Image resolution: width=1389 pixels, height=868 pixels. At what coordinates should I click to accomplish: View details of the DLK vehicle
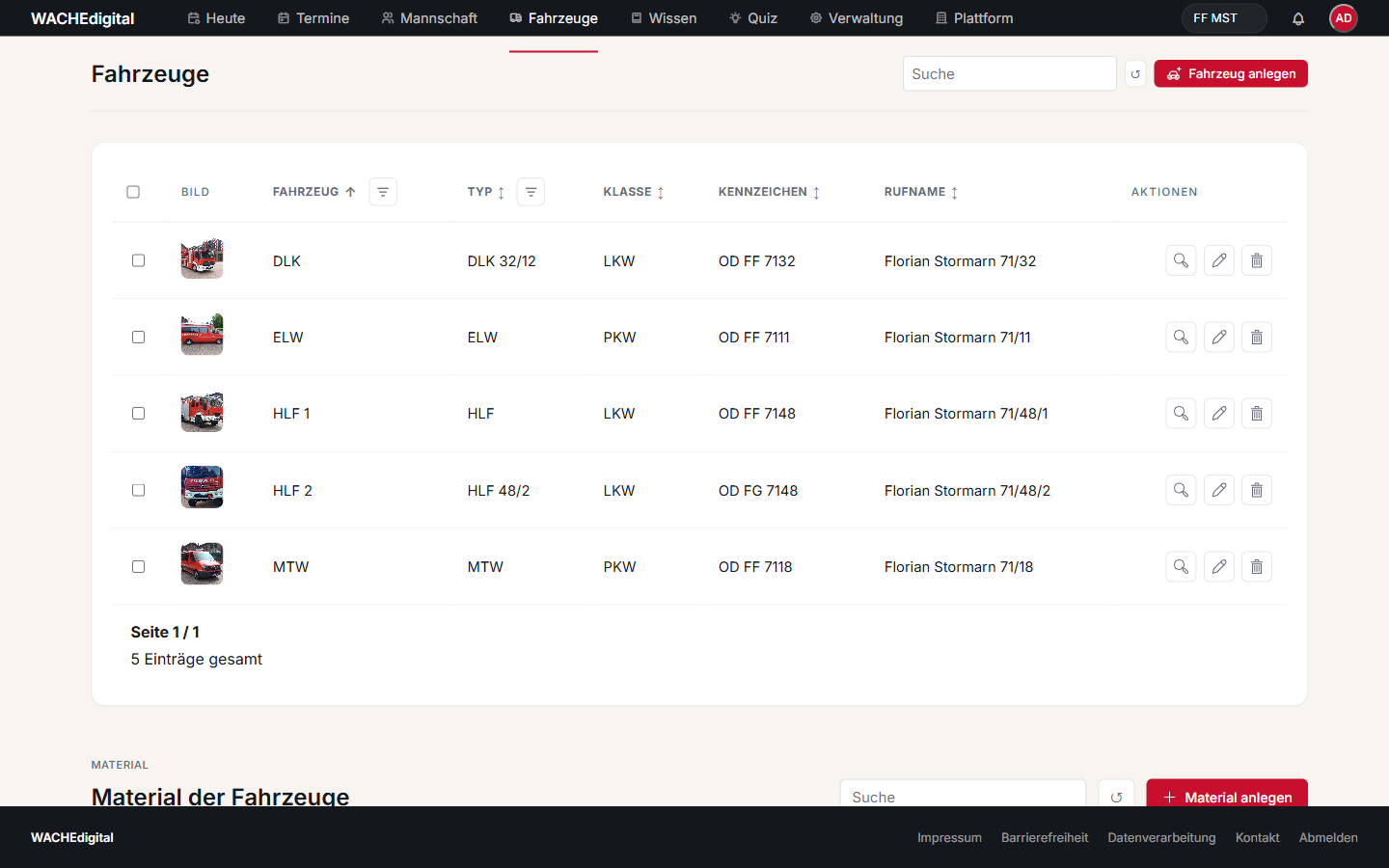(x=1181, y=260)
